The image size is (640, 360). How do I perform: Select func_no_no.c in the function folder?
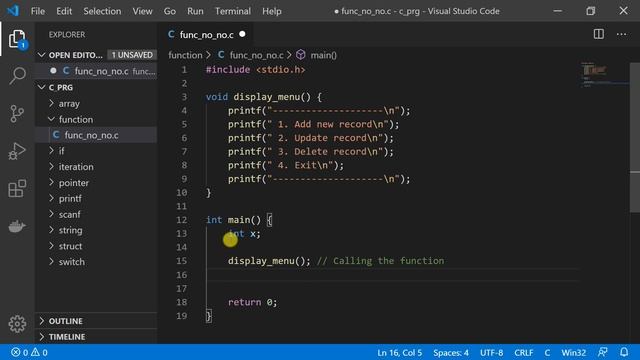click(96, 135)
